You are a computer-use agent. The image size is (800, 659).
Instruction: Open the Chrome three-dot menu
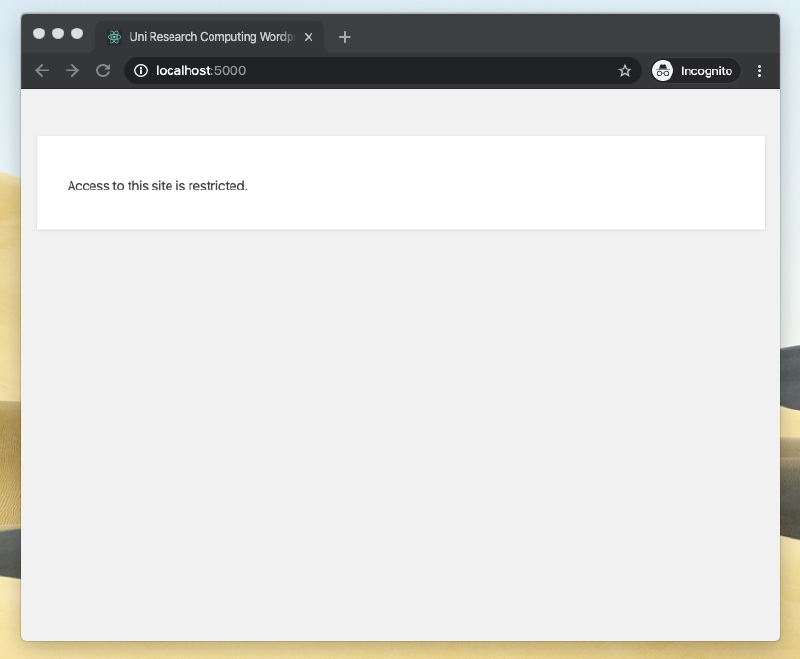tap(759, 70)
